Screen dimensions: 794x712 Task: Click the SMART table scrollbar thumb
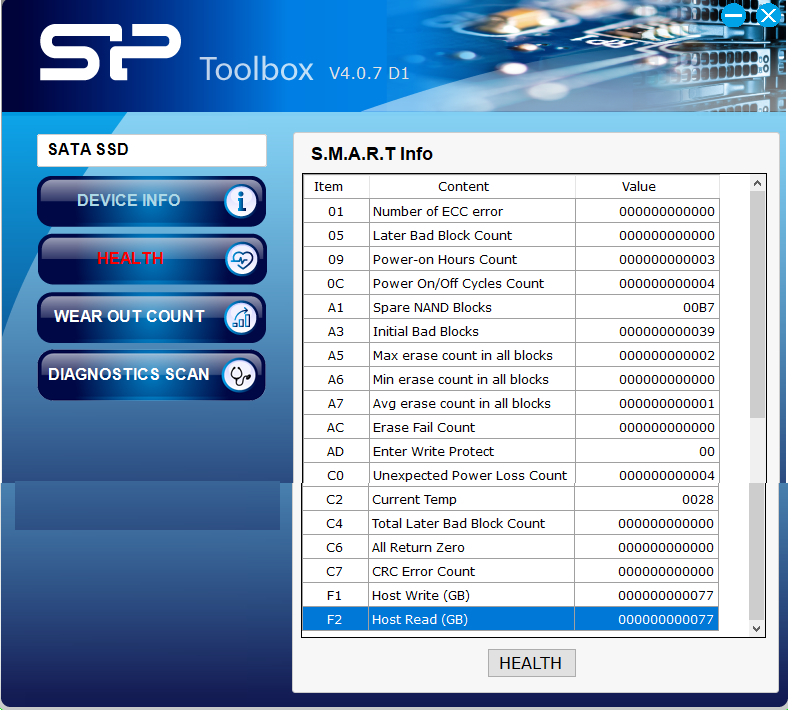tap(757, 304)
